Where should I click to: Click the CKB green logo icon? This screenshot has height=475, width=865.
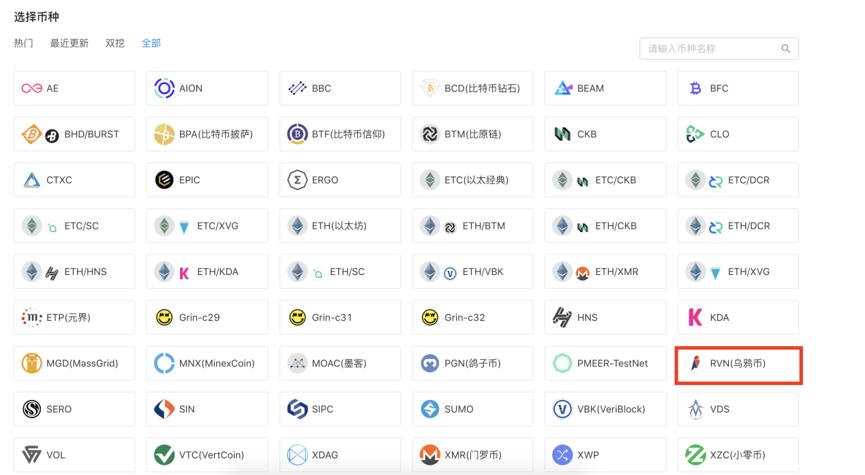563,134
